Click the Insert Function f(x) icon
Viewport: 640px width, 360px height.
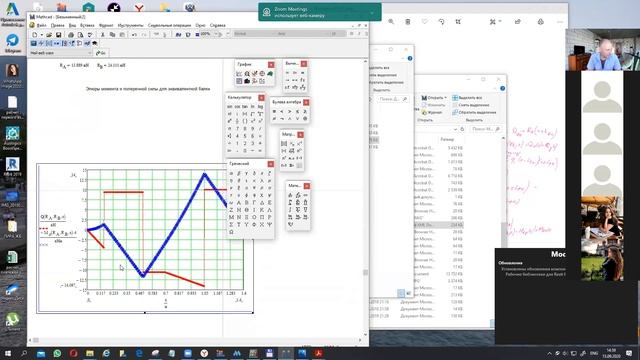click(178, 35)
